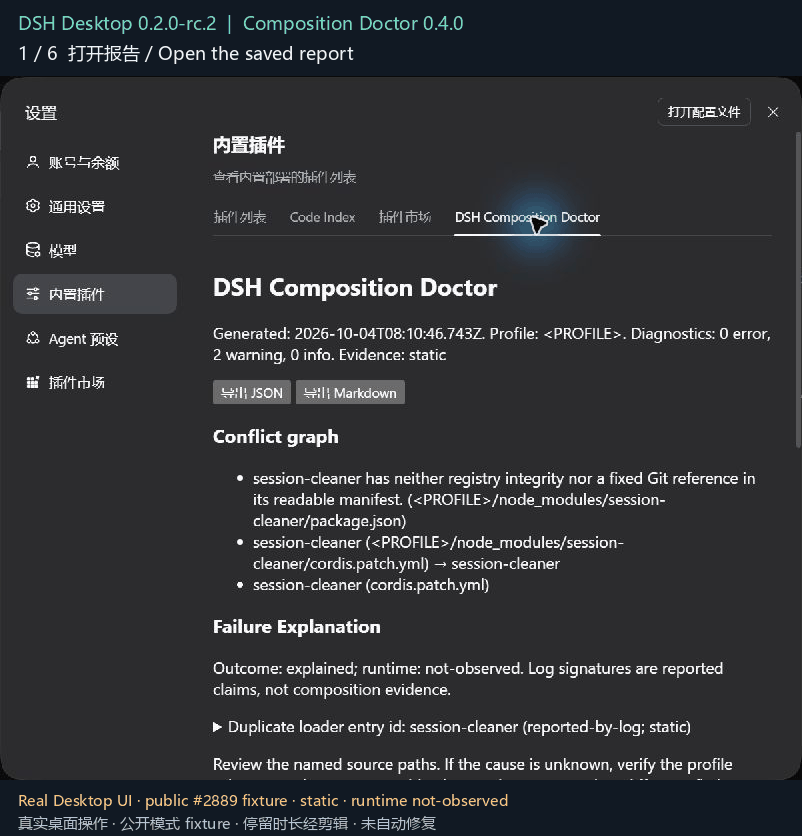Click bullet ending with '→ session-cleaner'
This screenshot has width=802, height=836.
point(438,553)
